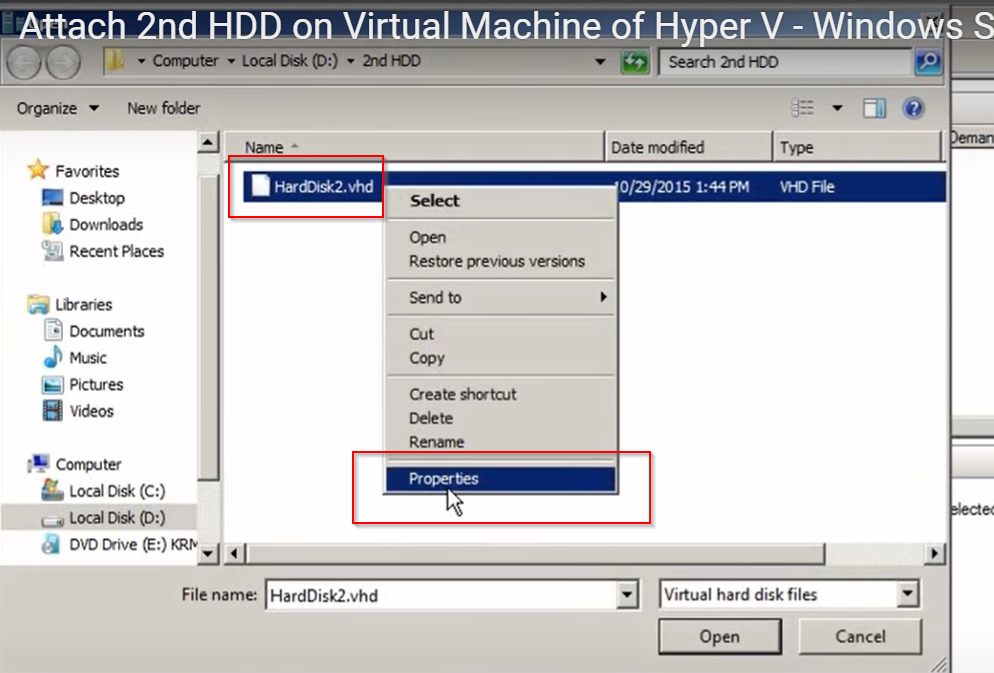Choose Create shortcut from the context menu

501,394
